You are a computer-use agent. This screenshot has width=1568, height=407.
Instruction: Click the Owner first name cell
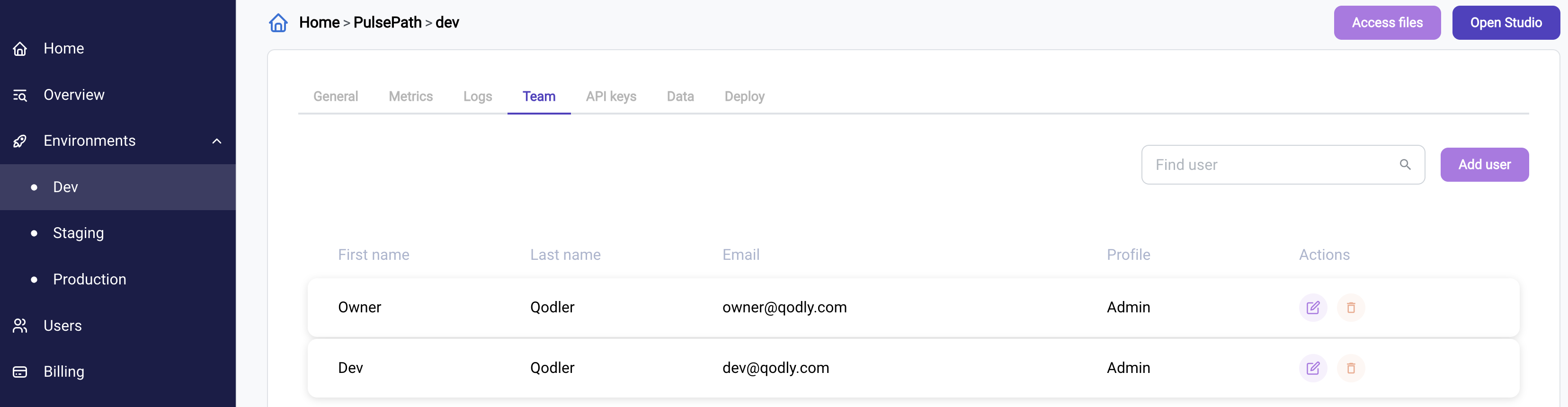[x=359, y=307]
